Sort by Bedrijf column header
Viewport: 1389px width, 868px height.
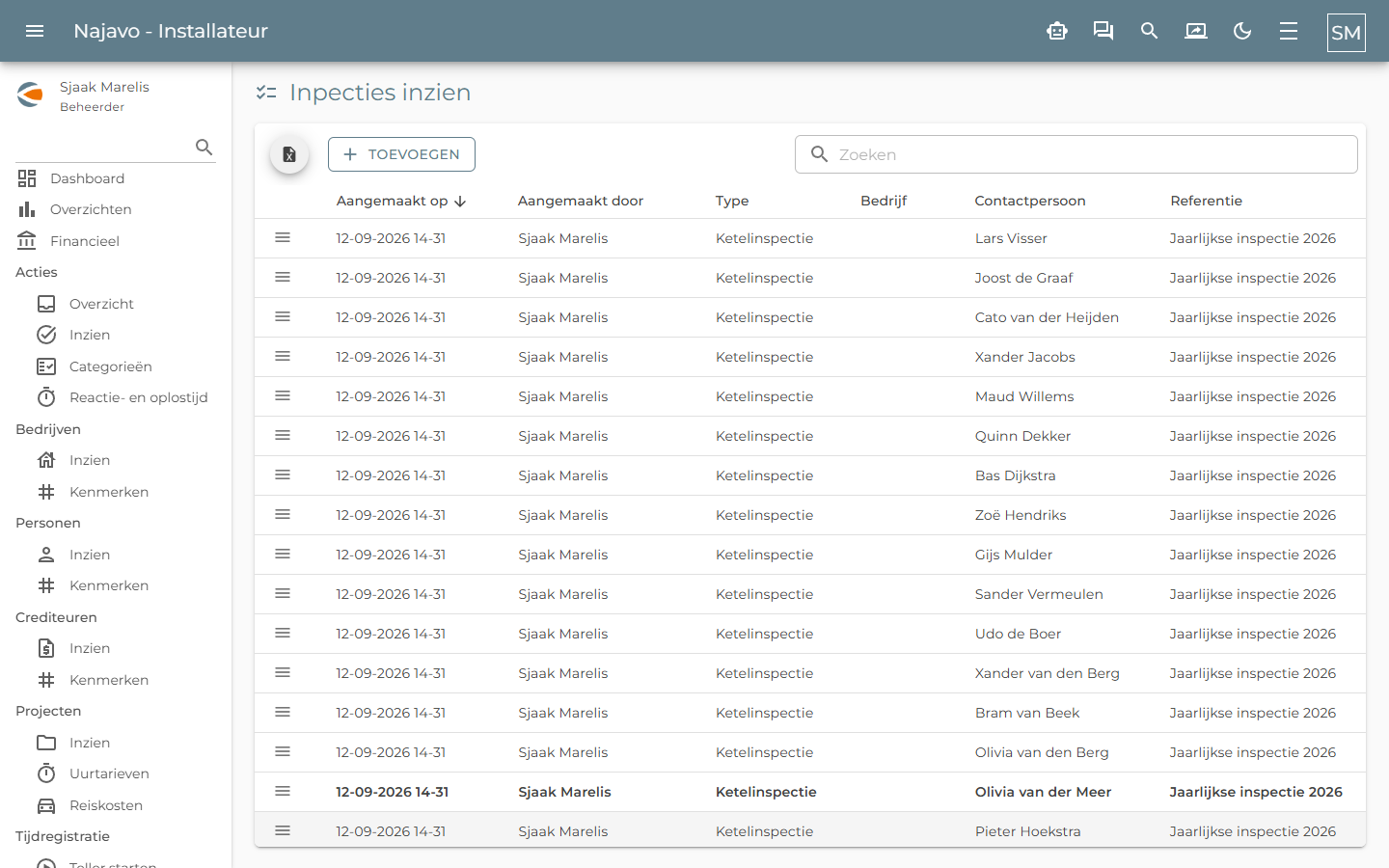pos(884,201)
